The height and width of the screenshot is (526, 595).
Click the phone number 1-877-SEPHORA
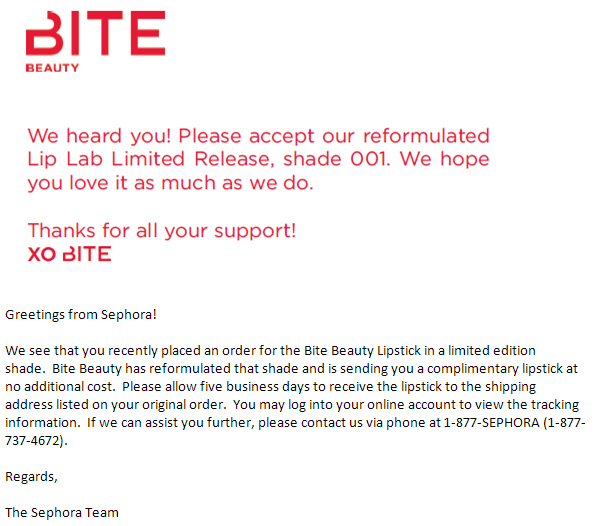(x=491, y=422)
